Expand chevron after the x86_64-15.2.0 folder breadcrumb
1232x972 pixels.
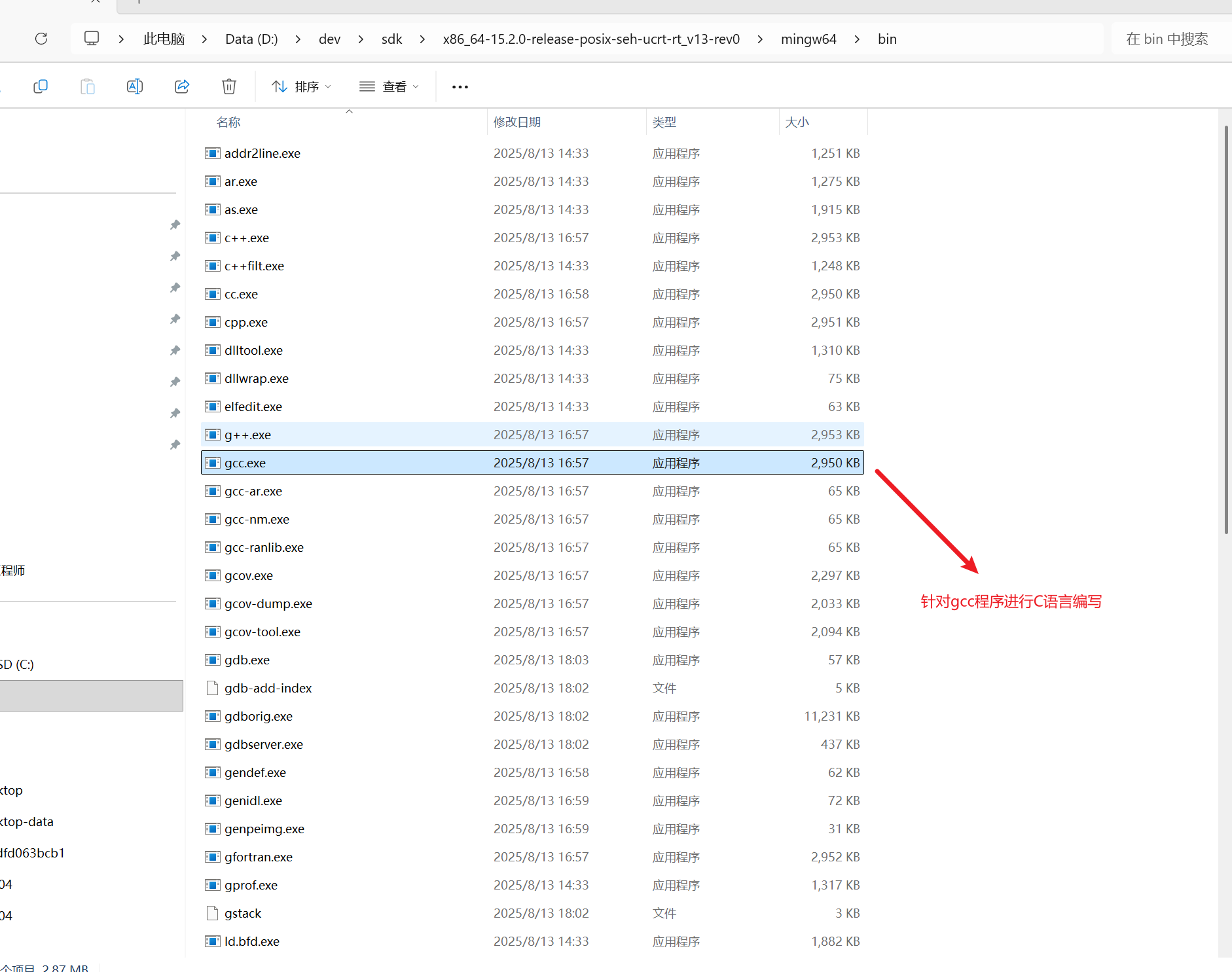761,39
